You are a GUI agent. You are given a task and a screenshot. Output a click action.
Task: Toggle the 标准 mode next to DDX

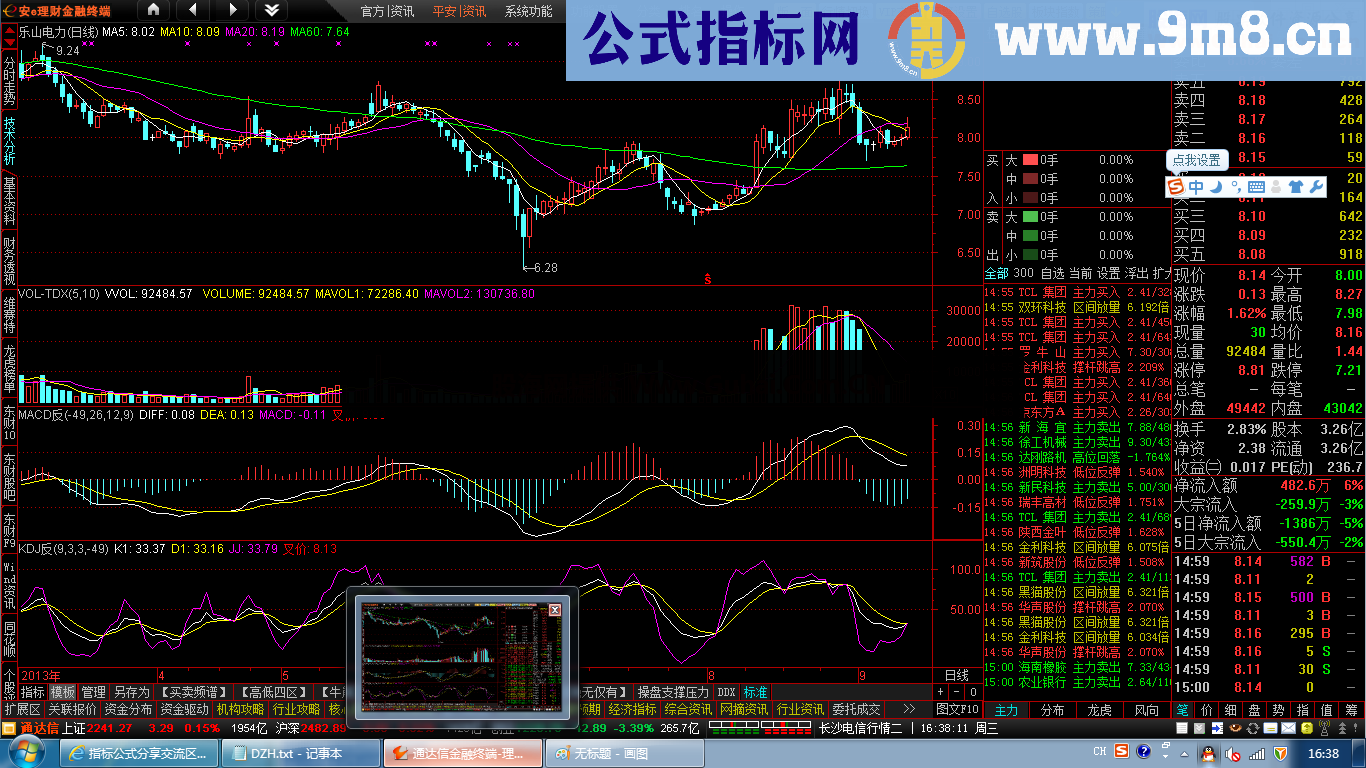pos(754,692)
